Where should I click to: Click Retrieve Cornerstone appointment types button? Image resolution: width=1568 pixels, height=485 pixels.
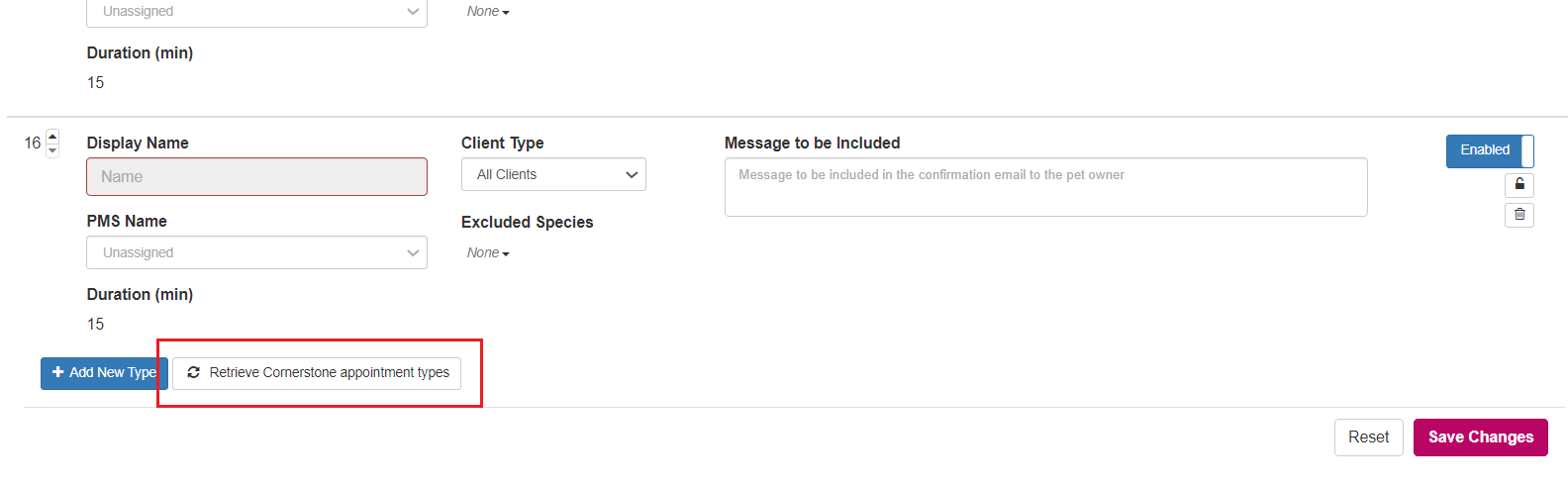click(317, 373)
